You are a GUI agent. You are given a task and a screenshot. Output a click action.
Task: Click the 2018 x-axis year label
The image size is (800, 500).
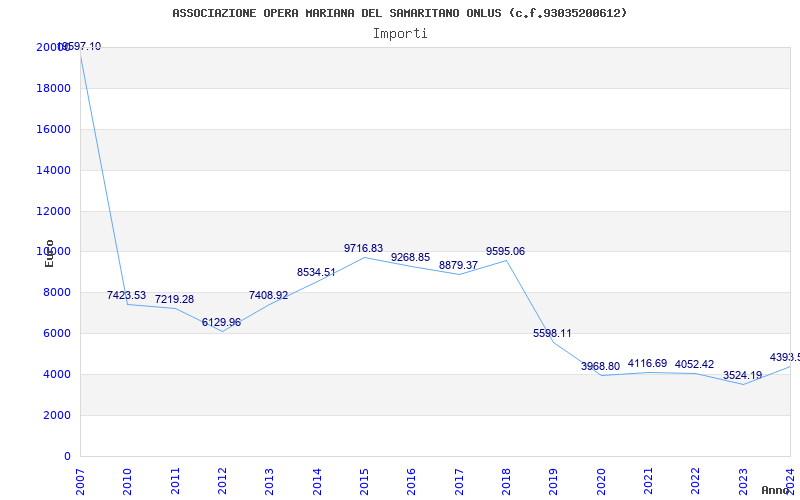506,482
